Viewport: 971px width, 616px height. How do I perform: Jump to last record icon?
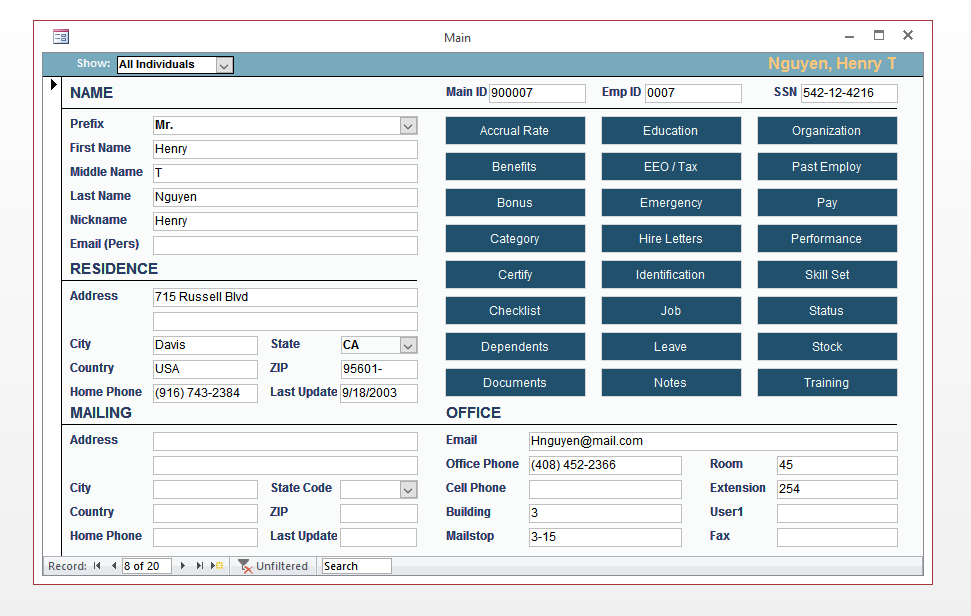click(199, 566)
